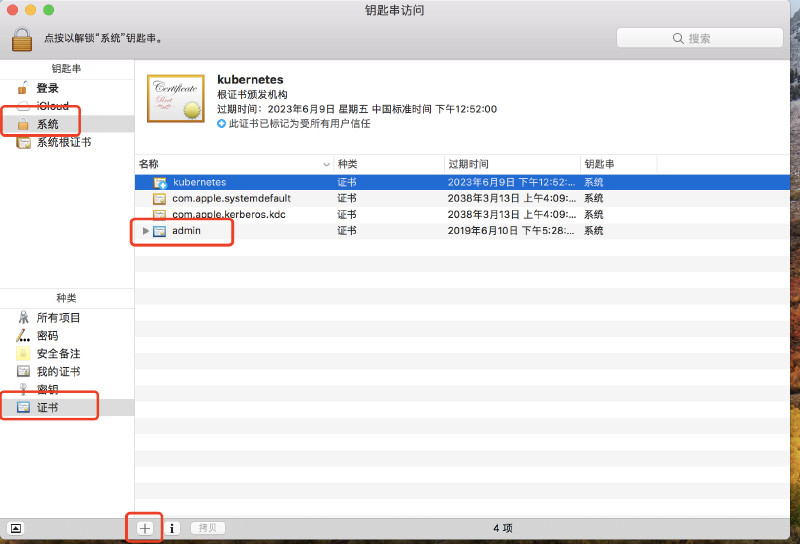Open the 安全备注 category
Screen dimensions: 800x544
click(x=58, y=354)
